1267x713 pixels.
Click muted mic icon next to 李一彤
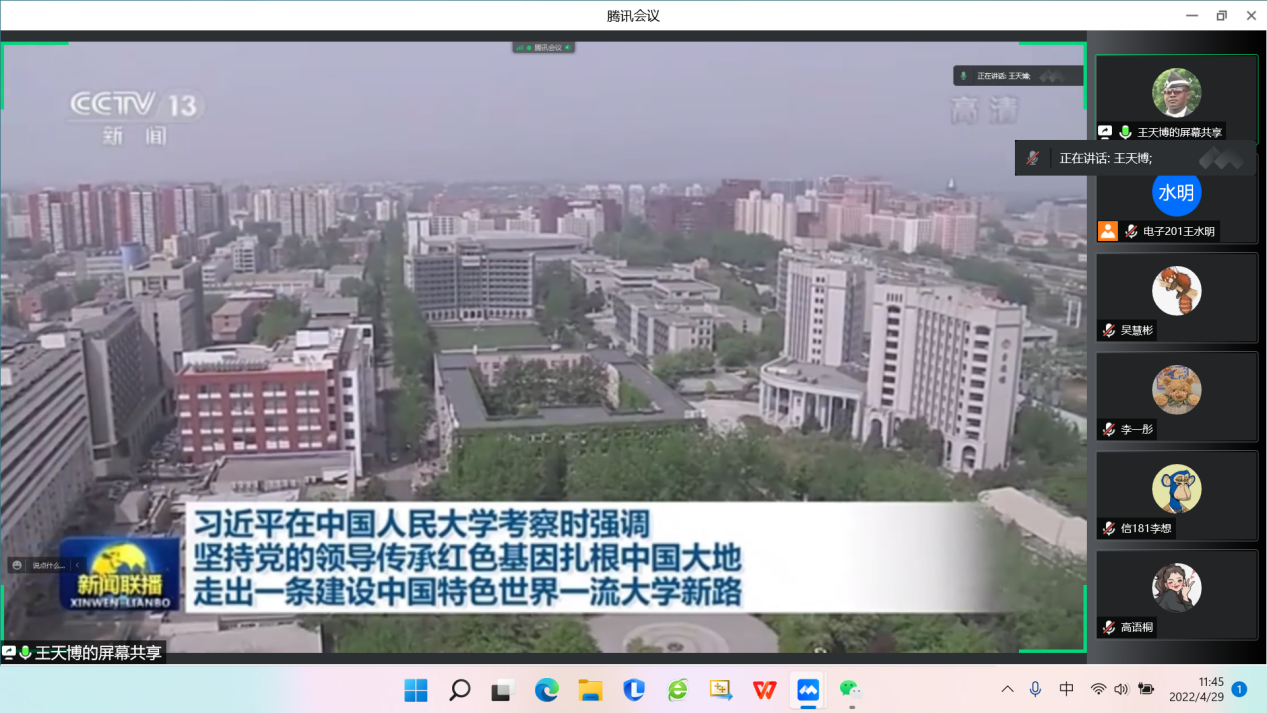(x=1108, y=429)
